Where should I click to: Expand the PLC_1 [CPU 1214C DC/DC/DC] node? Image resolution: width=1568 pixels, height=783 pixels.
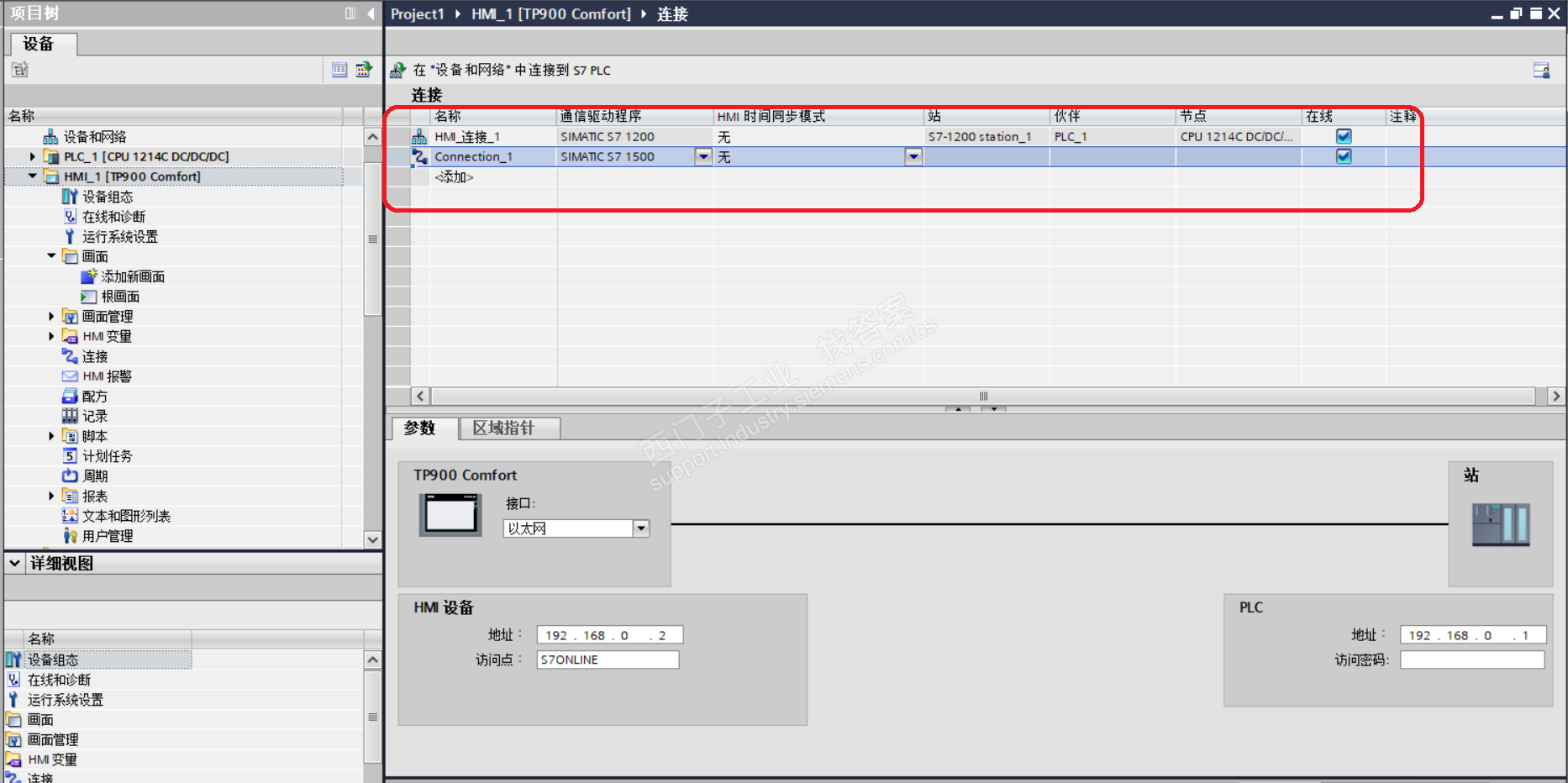tap(32, 156)
